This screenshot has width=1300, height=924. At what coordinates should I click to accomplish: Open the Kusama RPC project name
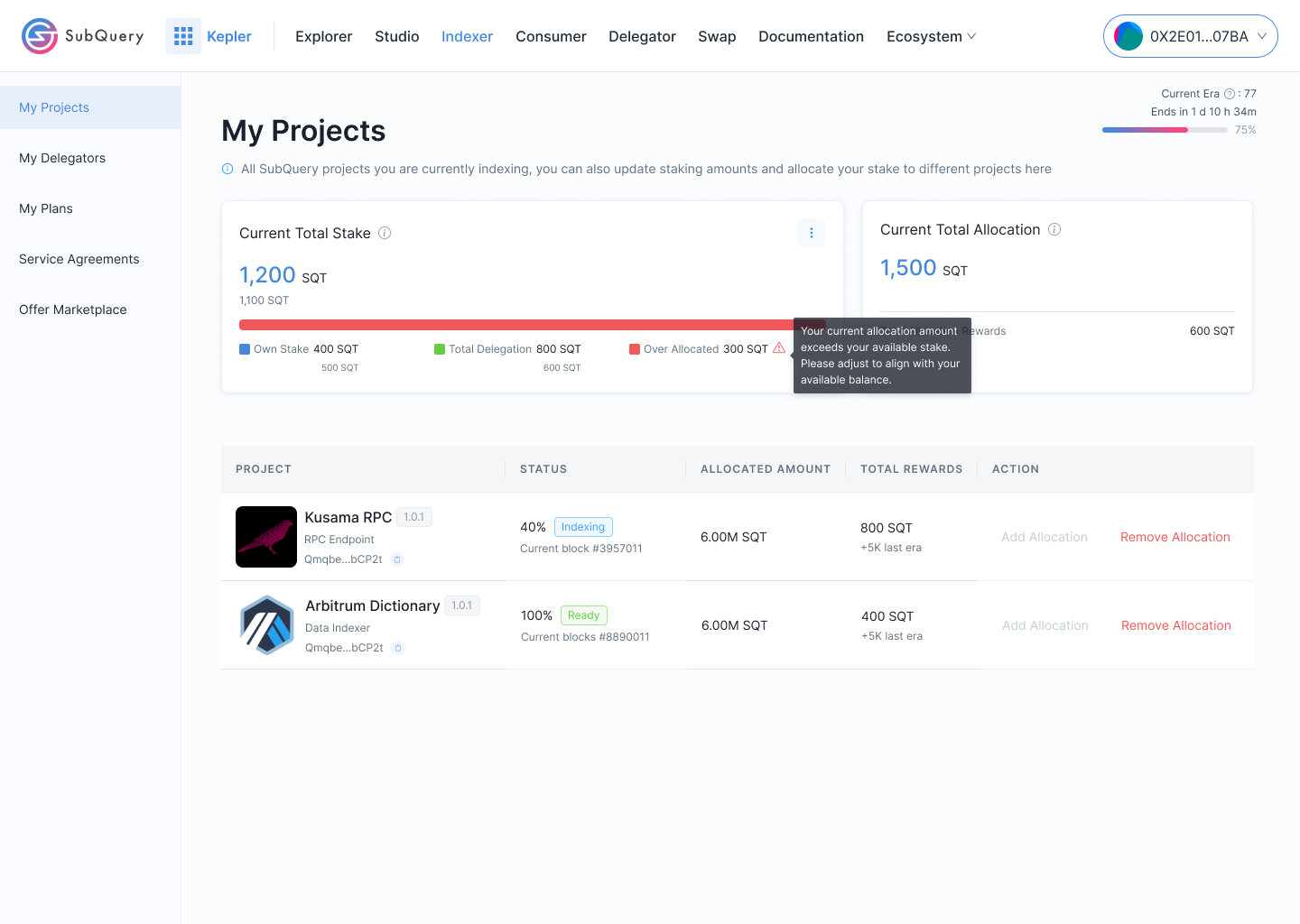click(x=348, y=517)
